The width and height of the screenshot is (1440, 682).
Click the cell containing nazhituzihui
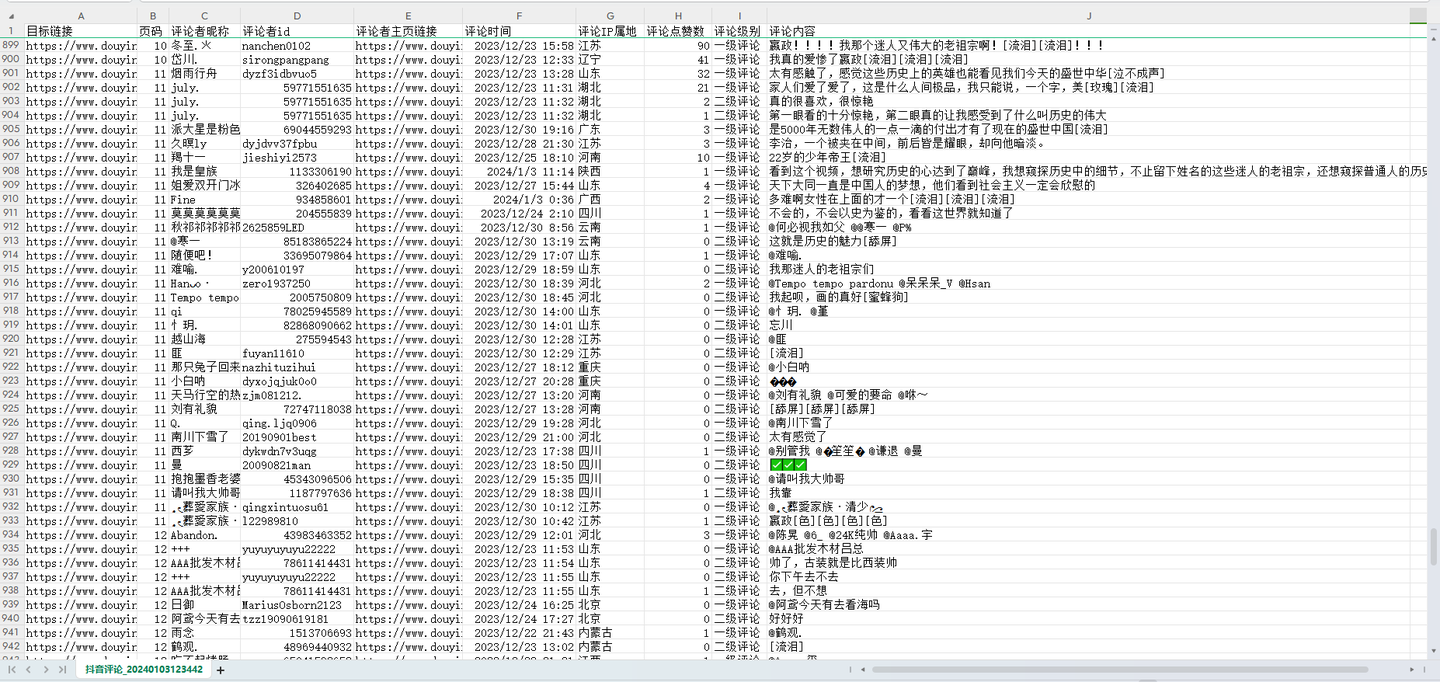coord(297,367)
